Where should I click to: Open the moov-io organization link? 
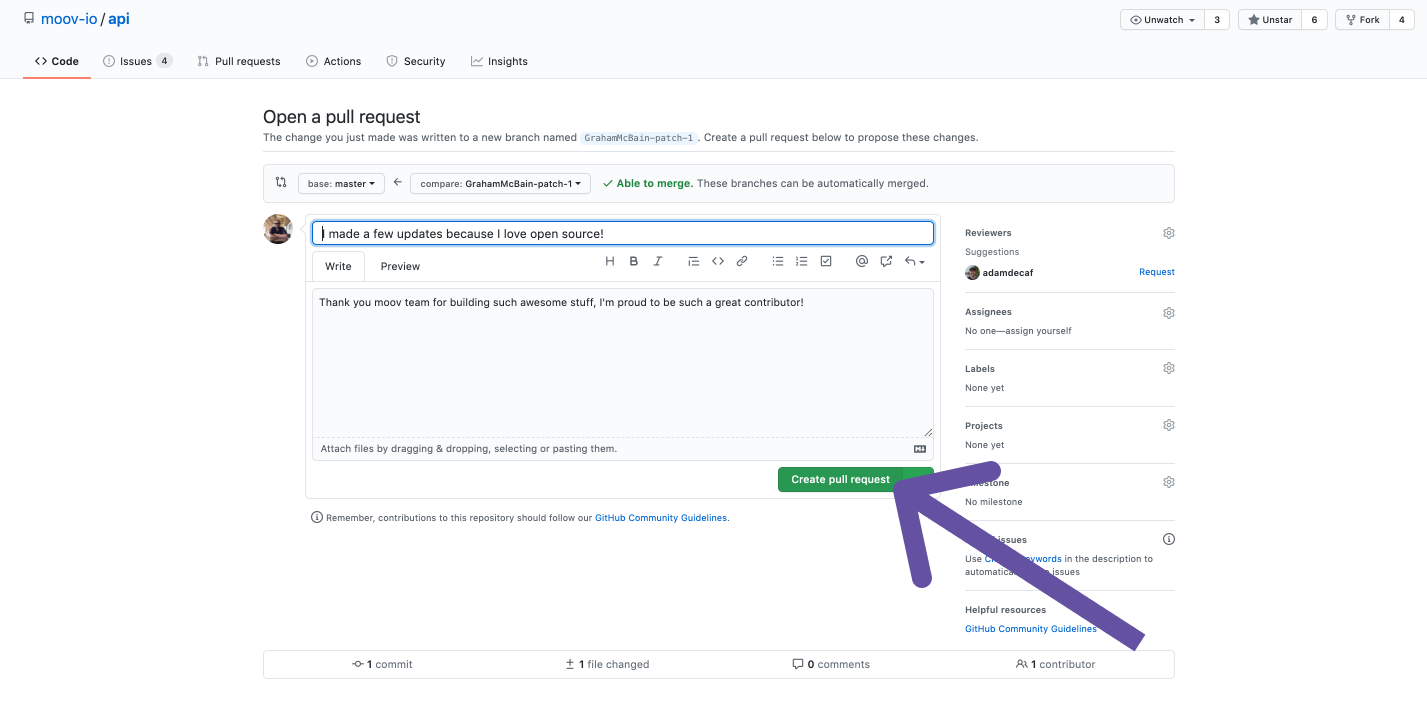pos(69,19)
